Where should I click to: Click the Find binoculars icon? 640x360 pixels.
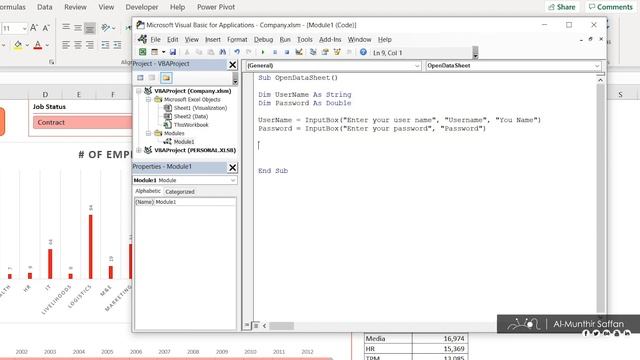point(222,52)
